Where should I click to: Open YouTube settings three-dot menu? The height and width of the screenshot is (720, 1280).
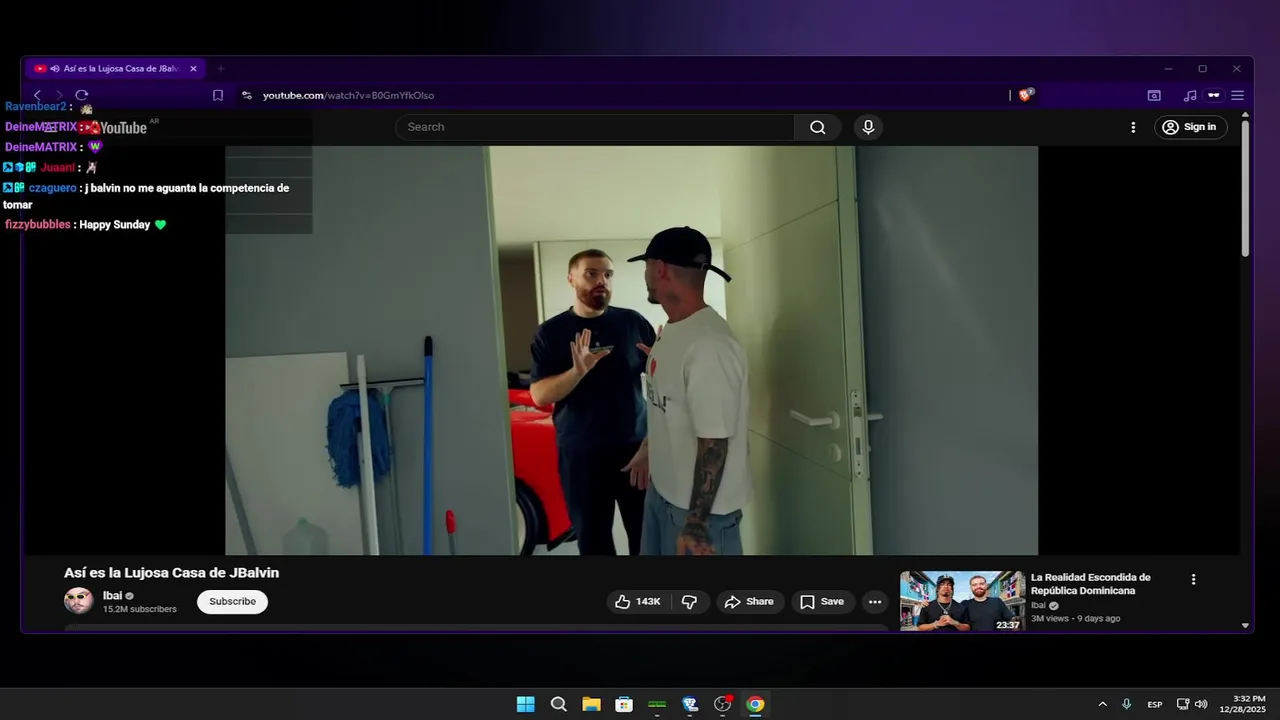pyautogui.click(x=1133, y=127)
